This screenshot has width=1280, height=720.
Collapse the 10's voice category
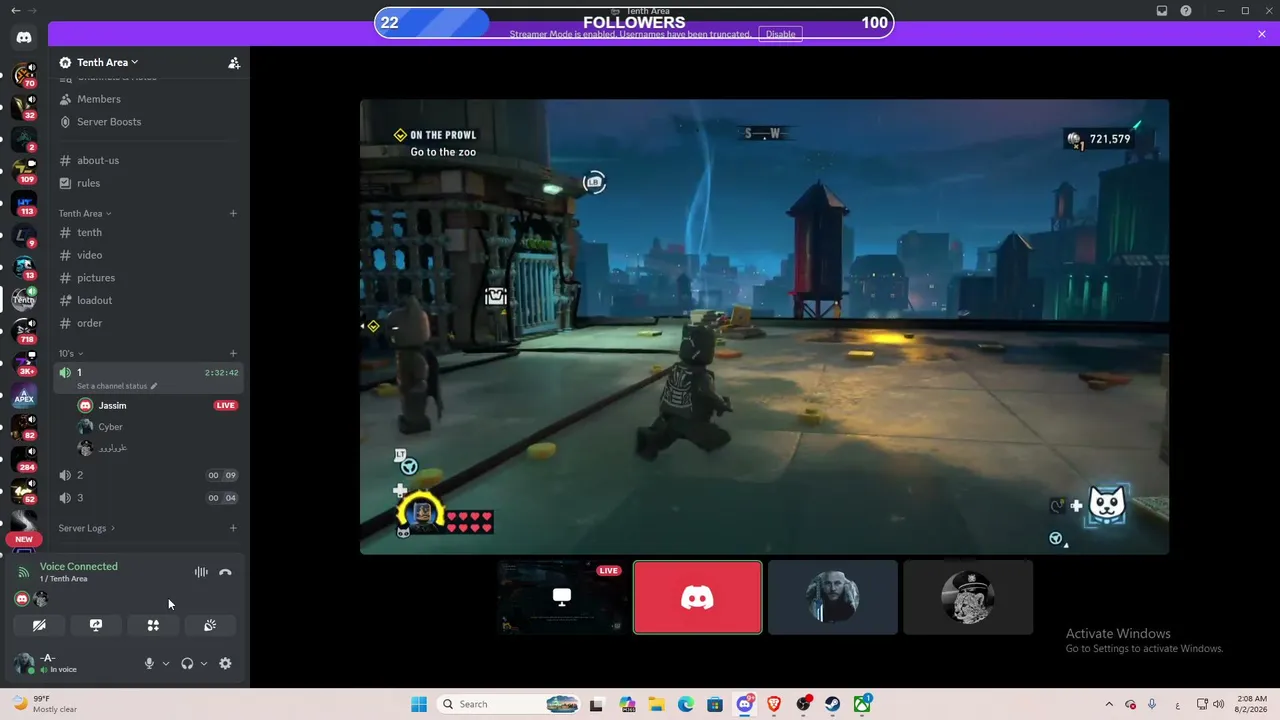70,353
